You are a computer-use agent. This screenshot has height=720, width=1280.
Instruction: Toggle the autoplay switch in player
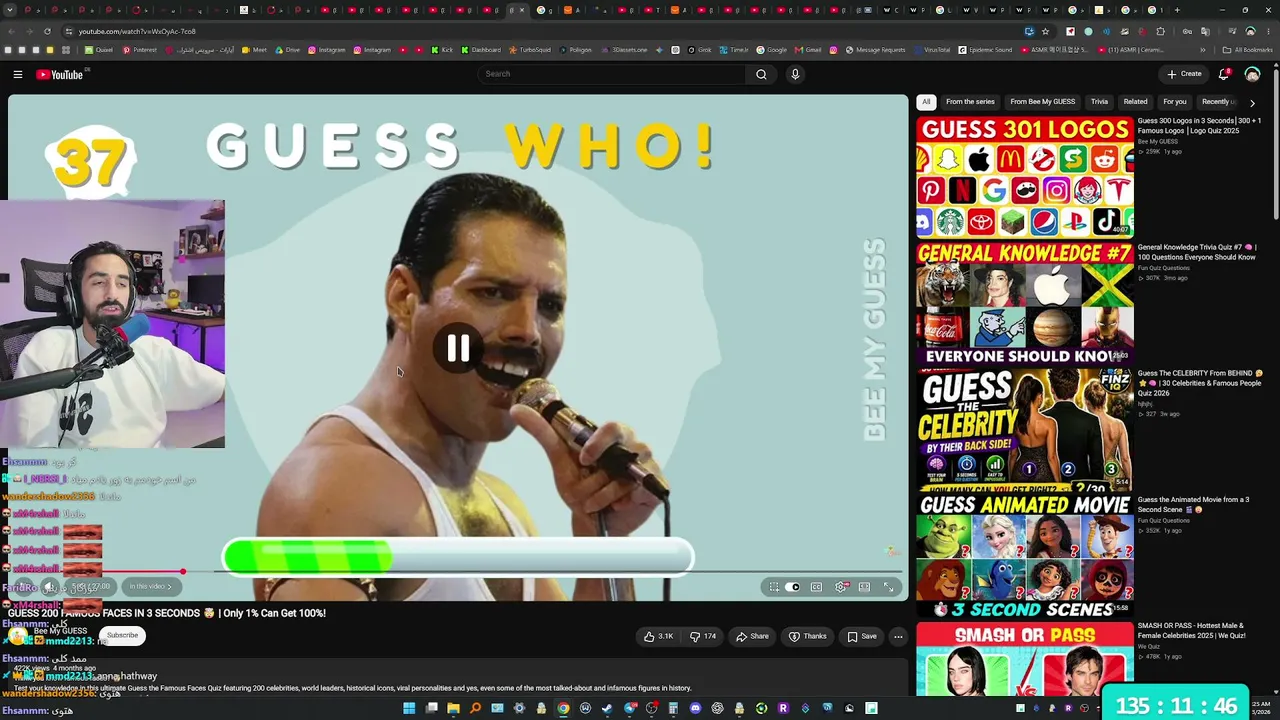point(792,587)
